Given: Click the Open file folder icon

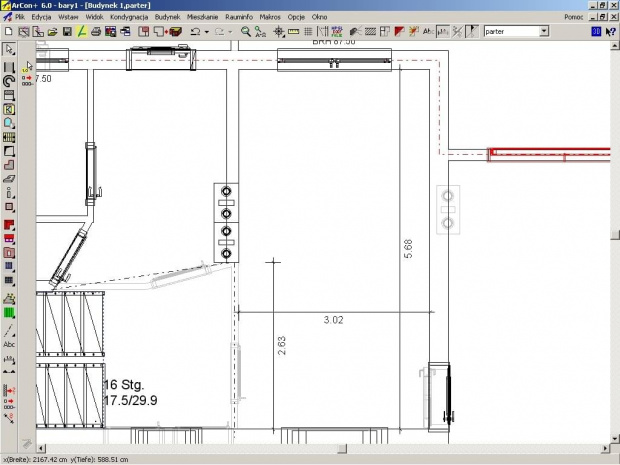Looking at the screenshot, I should coord(52,31).
